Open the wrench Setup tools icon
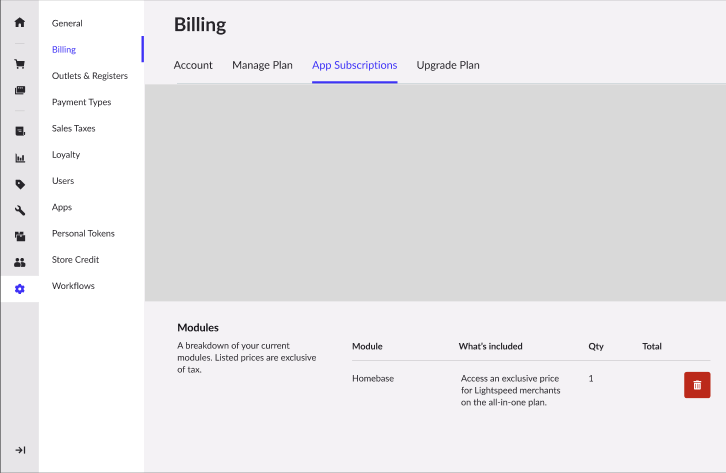Viewport: 726px width, 473px height. coord(20,210)
